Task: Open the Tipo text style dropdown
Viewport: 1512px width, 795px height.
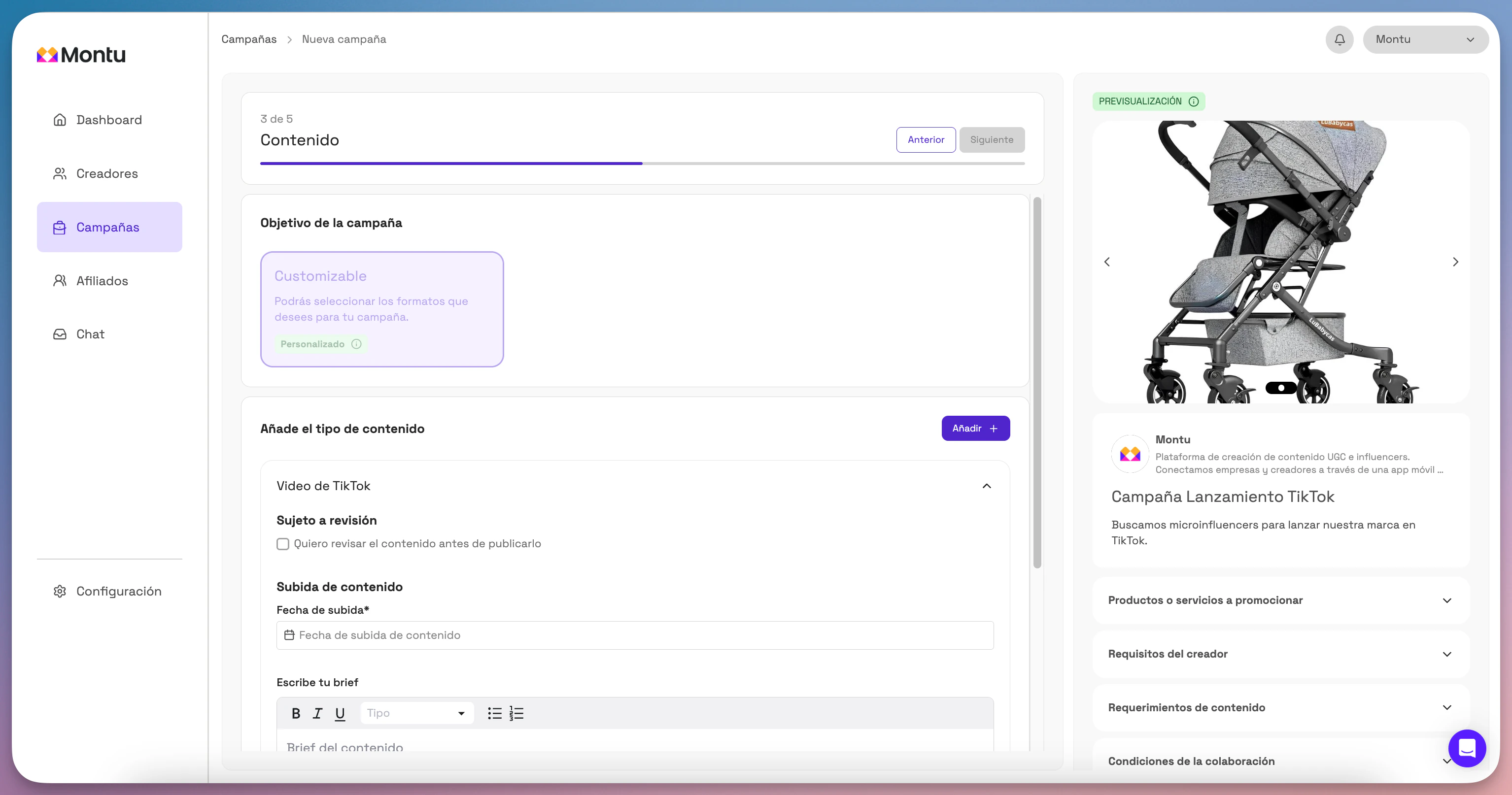Action: (x=417, y=713)
